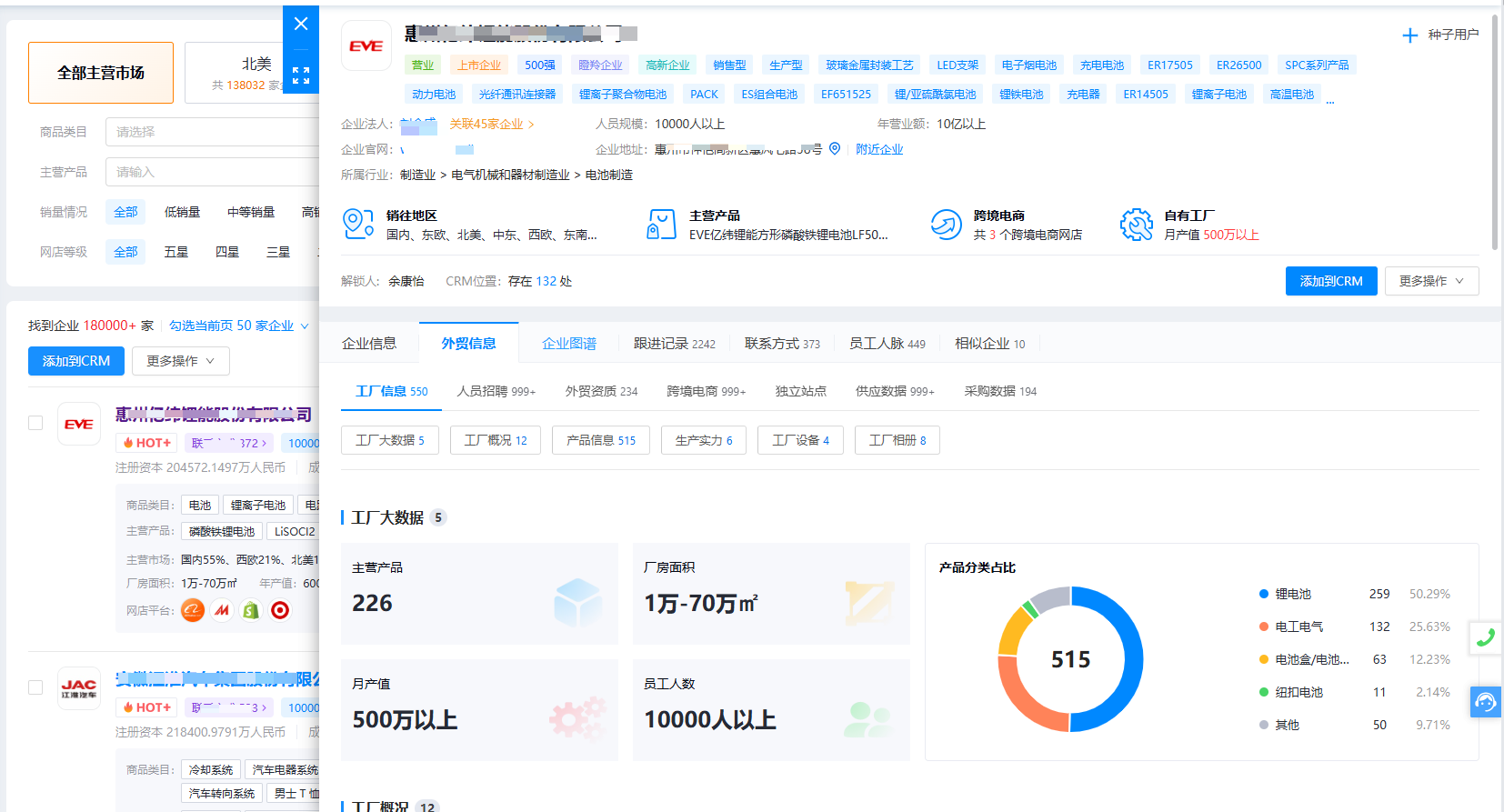Click the plus icon for 种子用户
Viewport: 1504px width, 812px height.
[x=1409, y=35]
